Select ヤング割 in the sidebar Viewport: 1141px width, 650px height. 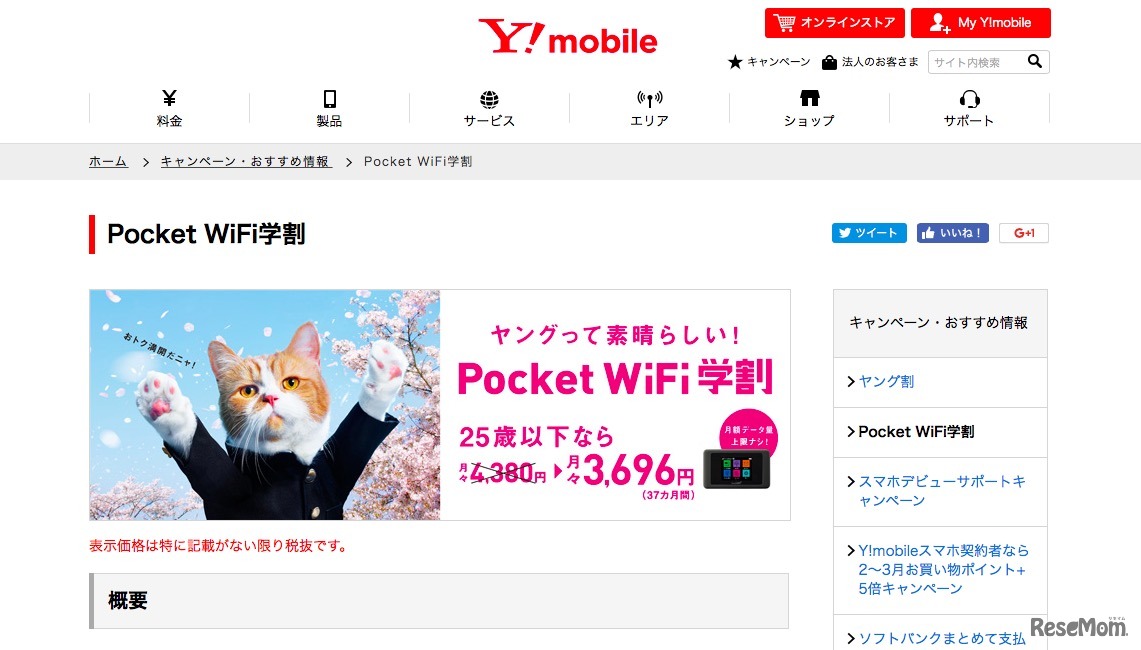(886, 381)
